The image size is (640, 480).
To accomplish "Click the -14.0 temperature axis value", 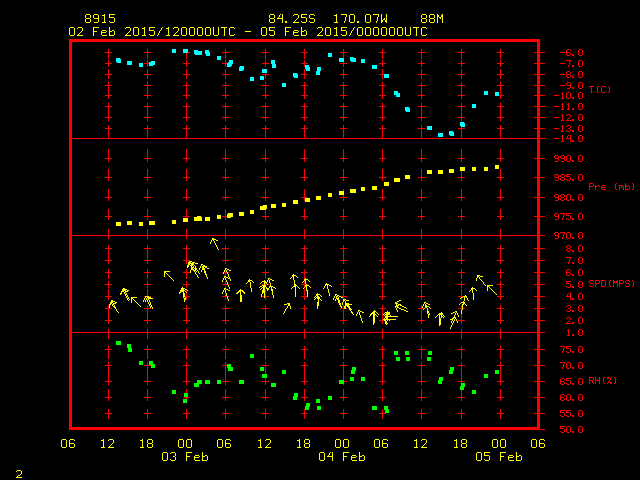I will (569, 139).
